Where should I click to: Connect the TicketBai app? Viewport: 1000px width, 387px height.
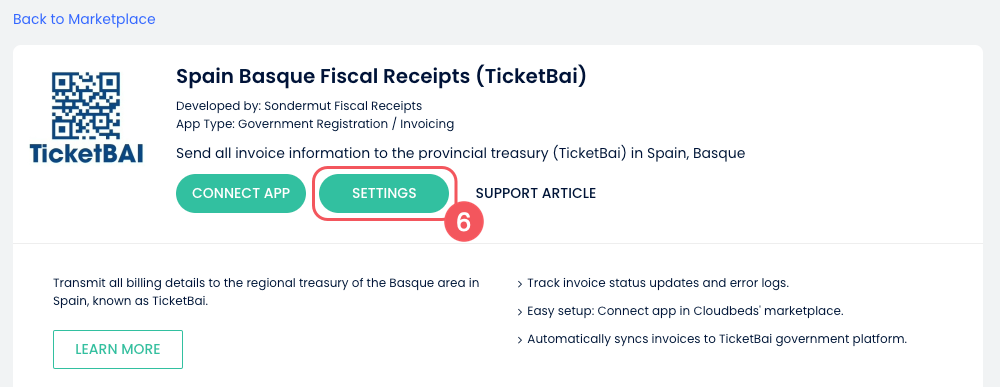(x=241, y=193)
